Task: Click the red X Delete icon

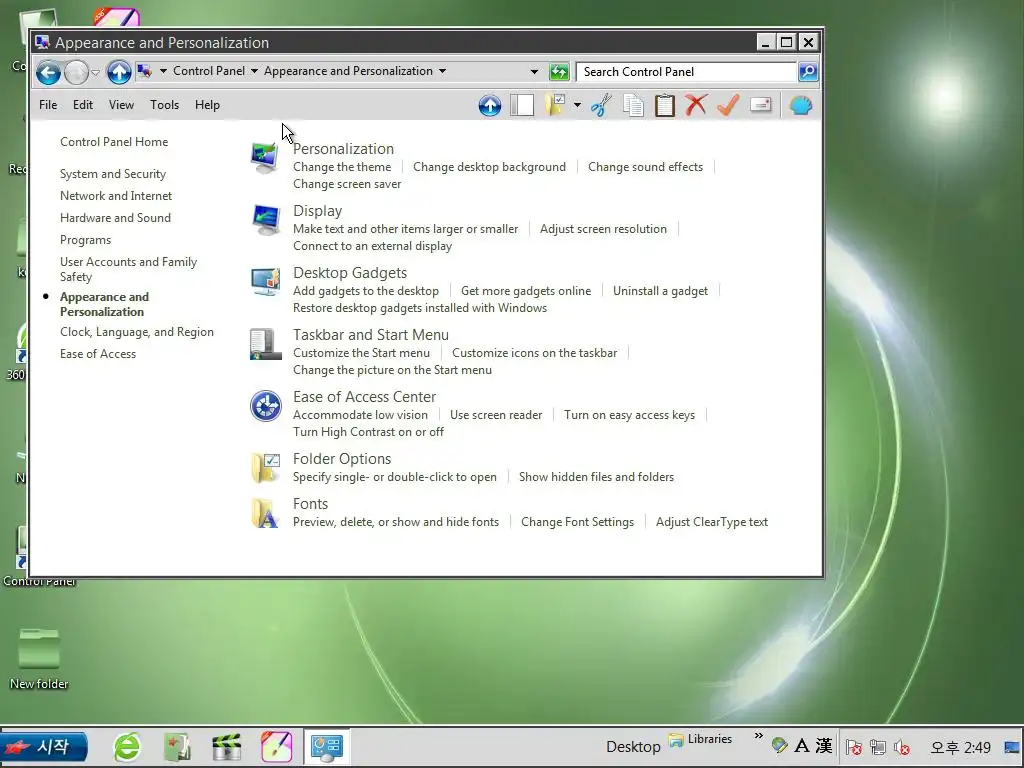Action: tap(696, 104)
